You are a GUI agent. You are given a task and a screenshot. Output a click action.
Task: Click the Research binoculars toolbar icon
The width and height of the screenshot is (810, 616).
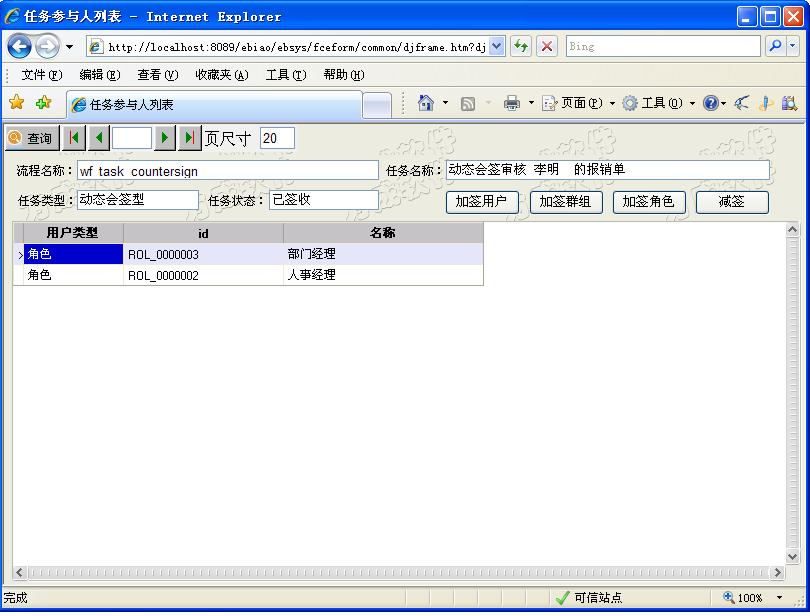789,103
